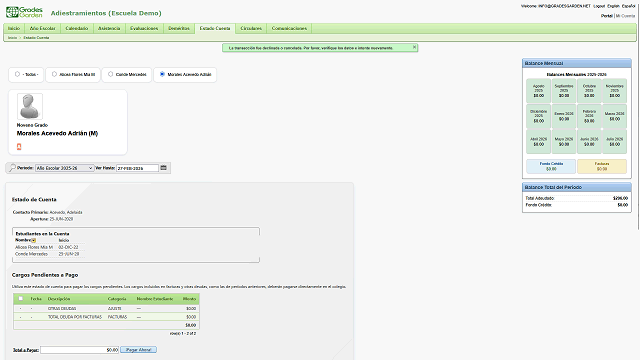Select the '- Todos -' radio option
Image resolution: width=640 pixels, height=360 pixels.
[17, 74]
